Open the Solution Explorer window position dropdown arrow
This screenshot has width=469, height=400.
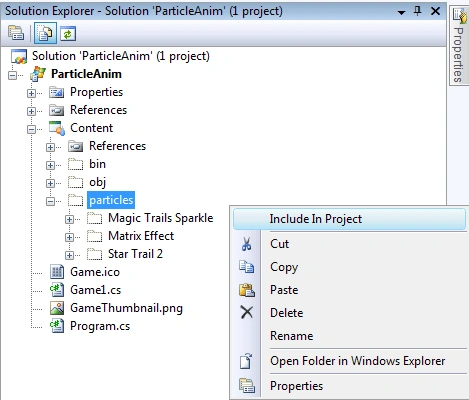point(401,12)
